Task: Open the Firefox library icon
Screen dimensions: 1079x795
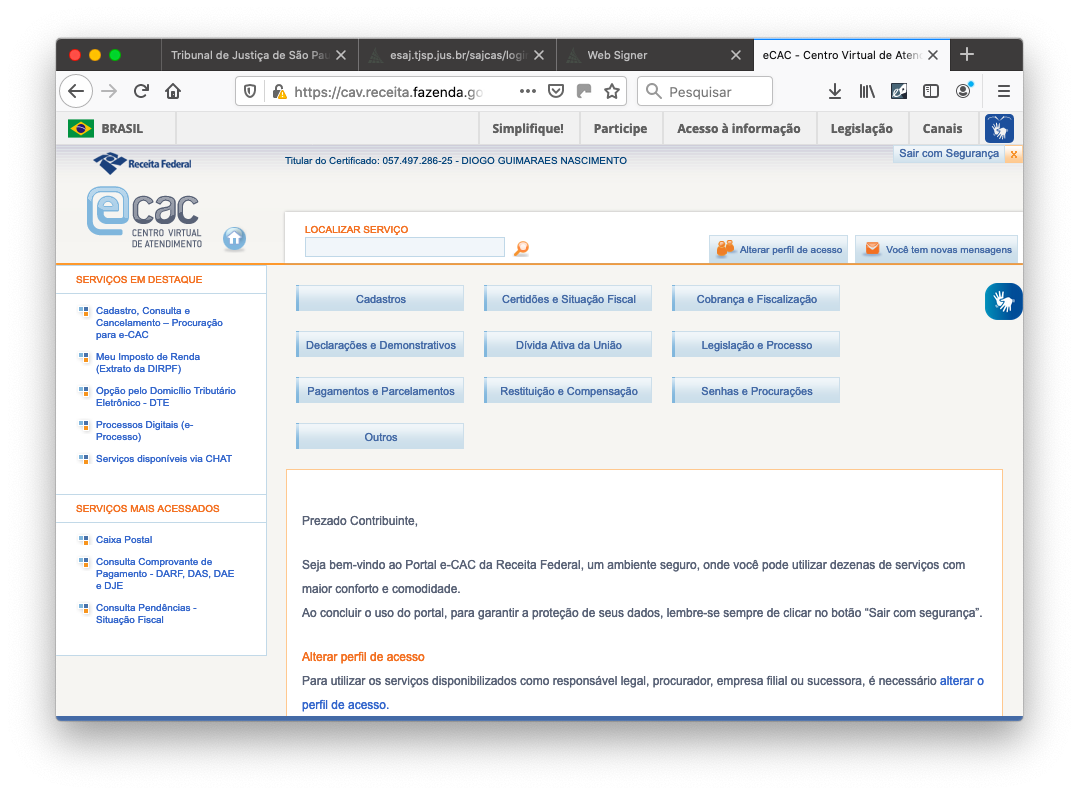Action: point(867,91)
